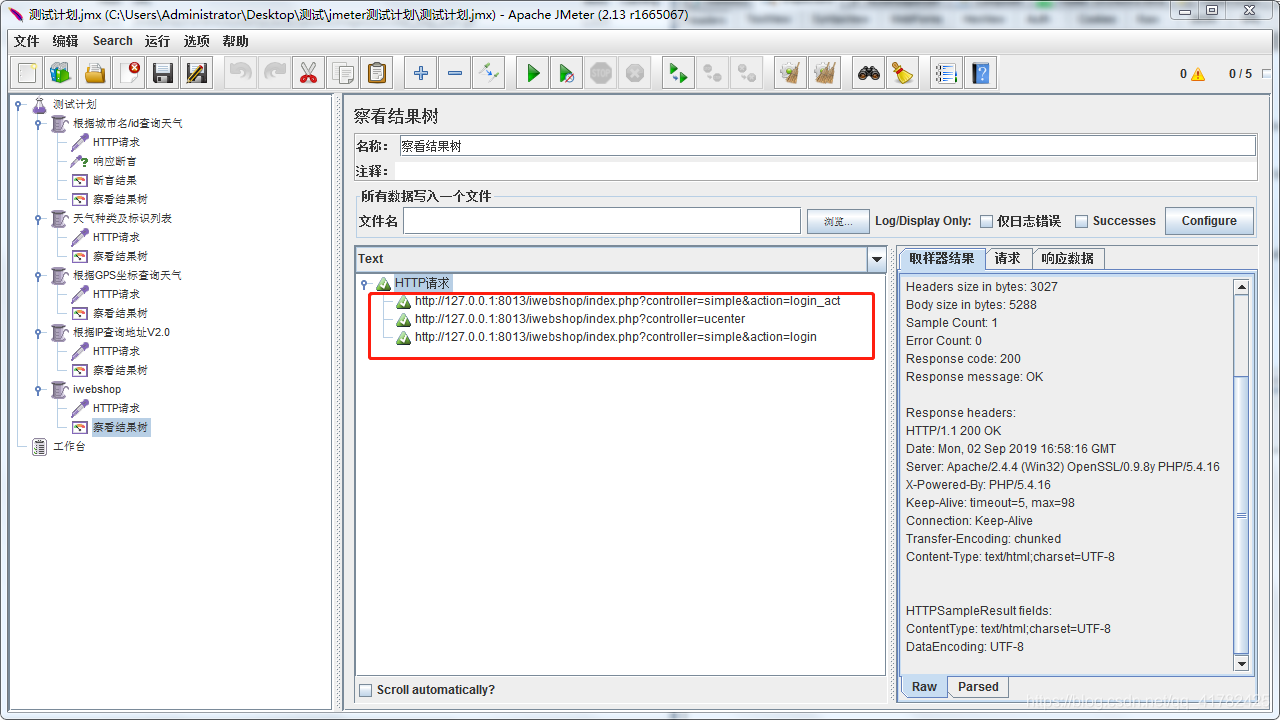This screenshot has width=1280, height=720.
Task: Collapse all nodes with minus icon
Action: pyautogui.click(x=455, y=73)
